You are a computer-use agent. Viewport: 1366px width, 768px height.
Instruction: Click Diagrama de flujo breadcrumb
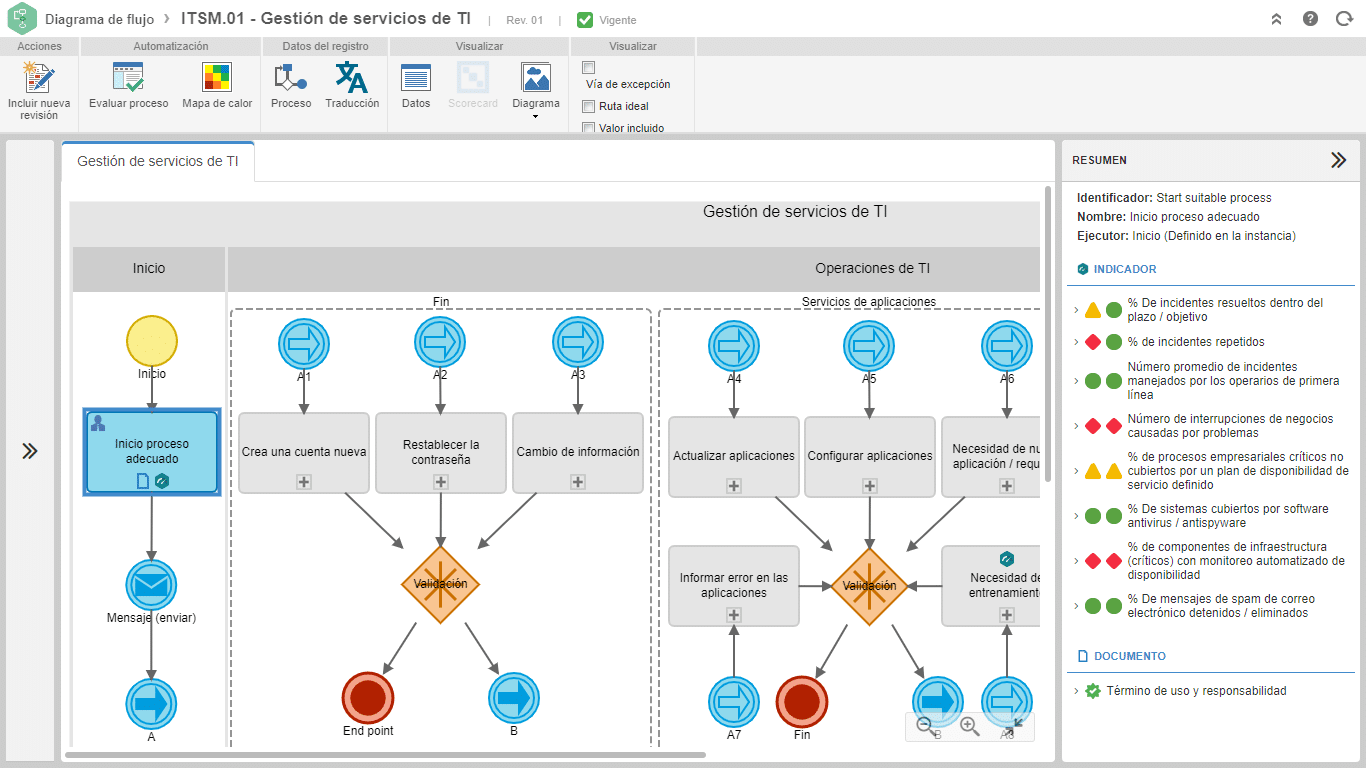pos(99,19)
